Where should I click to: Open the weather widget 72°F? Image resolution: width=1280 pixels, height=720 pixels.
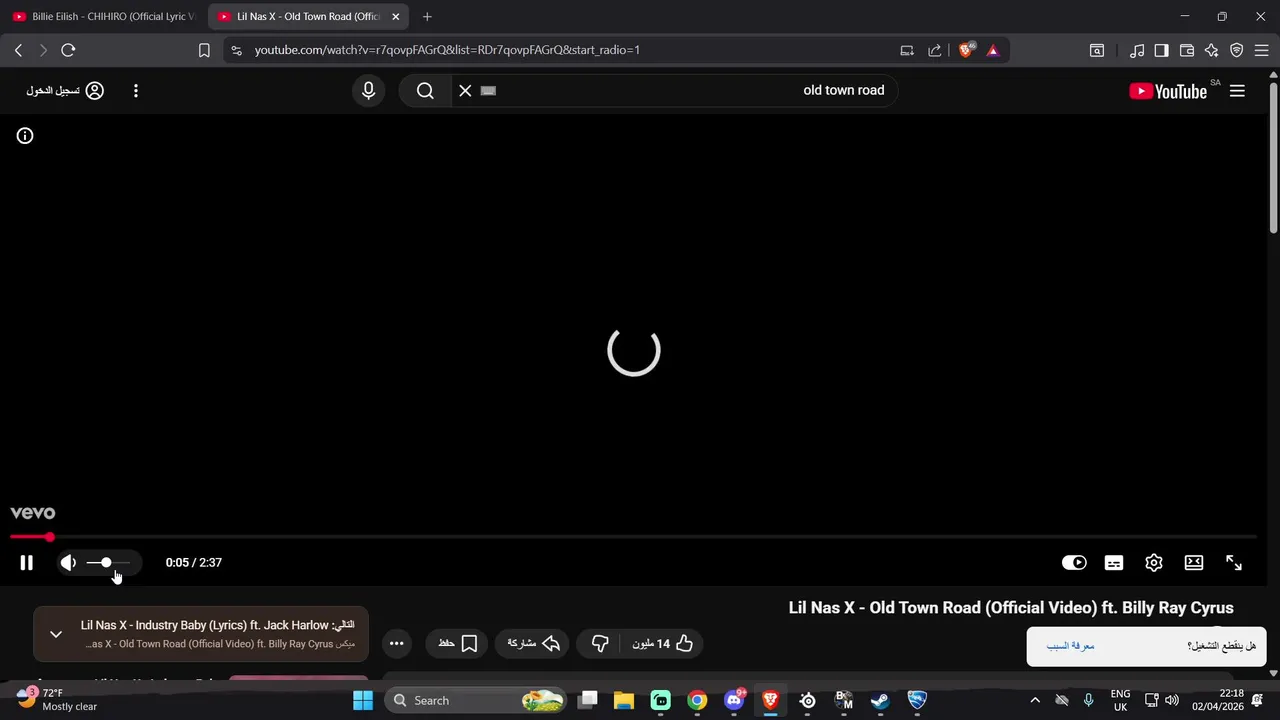(x=58, y=700)
